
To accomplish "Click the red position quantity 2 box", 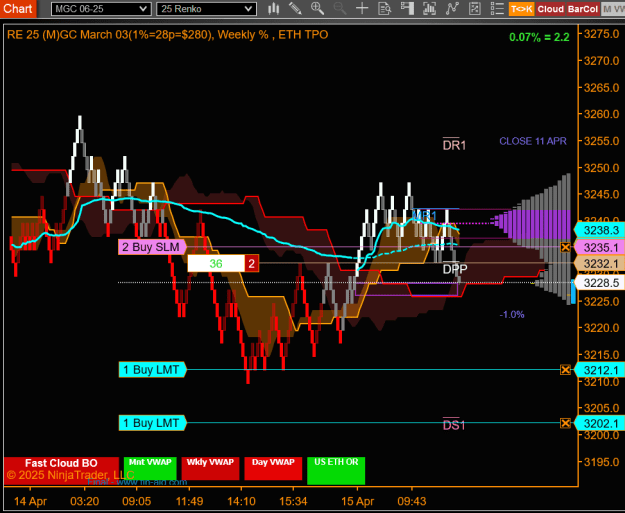I will tap(252, 263).
